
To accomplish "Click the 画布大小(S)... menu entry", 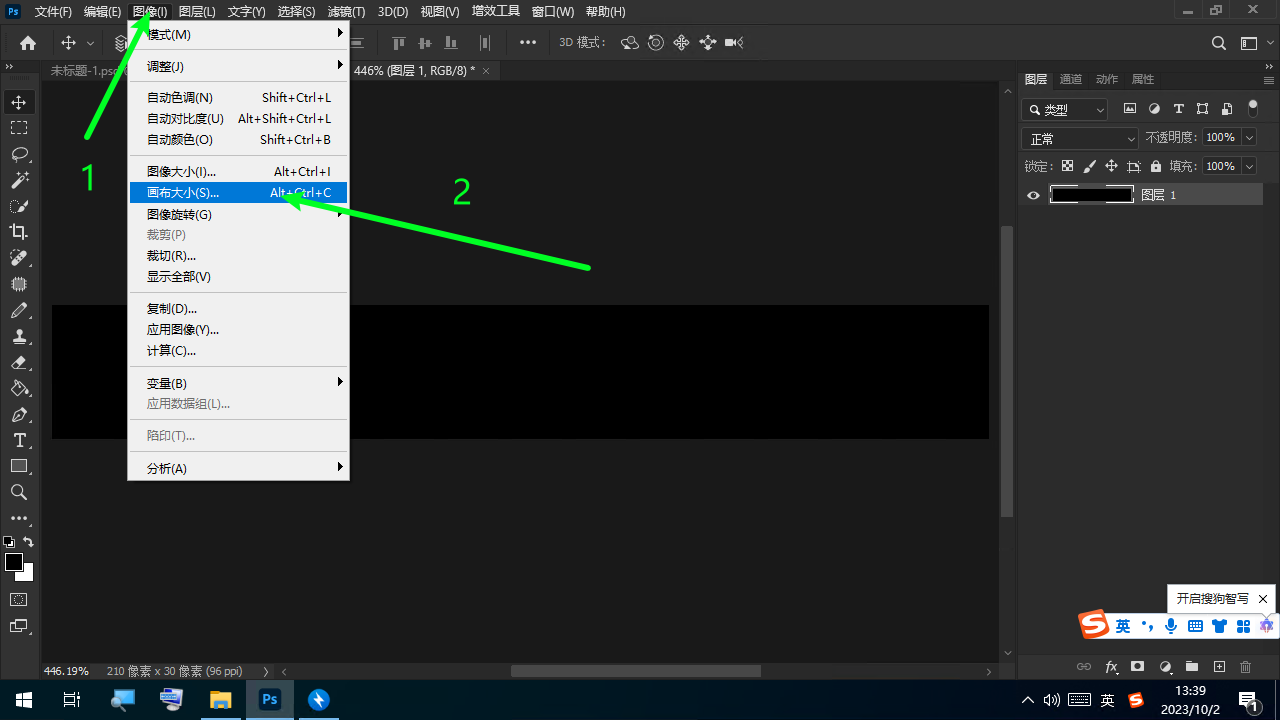I will coord(183,193).
